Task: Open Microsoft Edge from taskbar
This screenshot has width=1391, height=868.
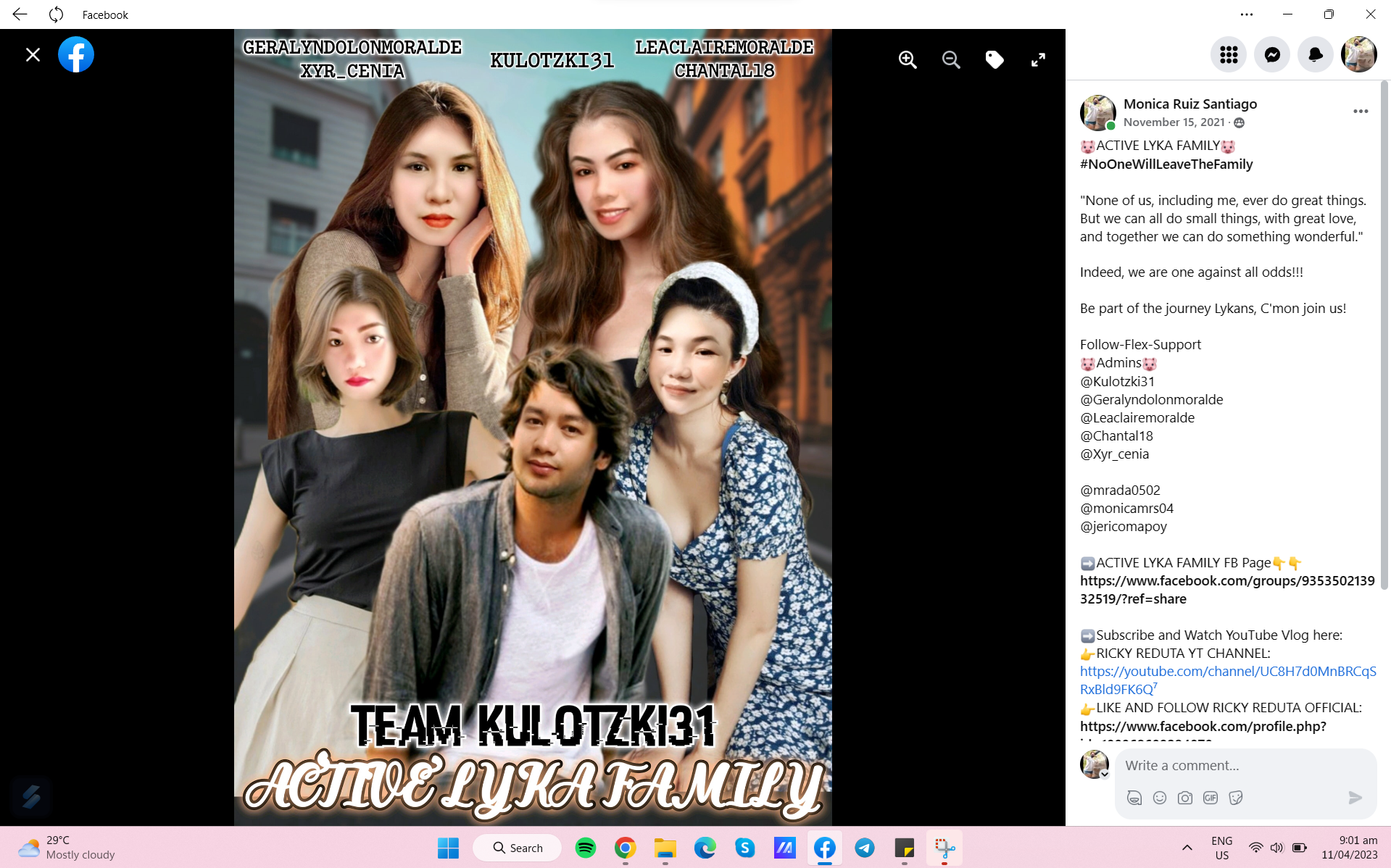Action: tap(705, 848)
